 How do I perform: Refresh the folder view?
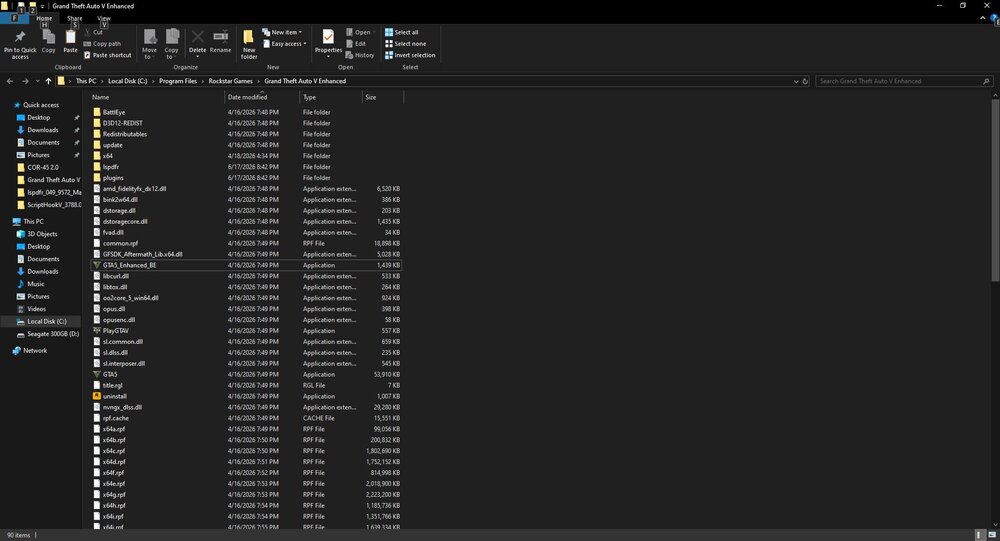[805, 81]
